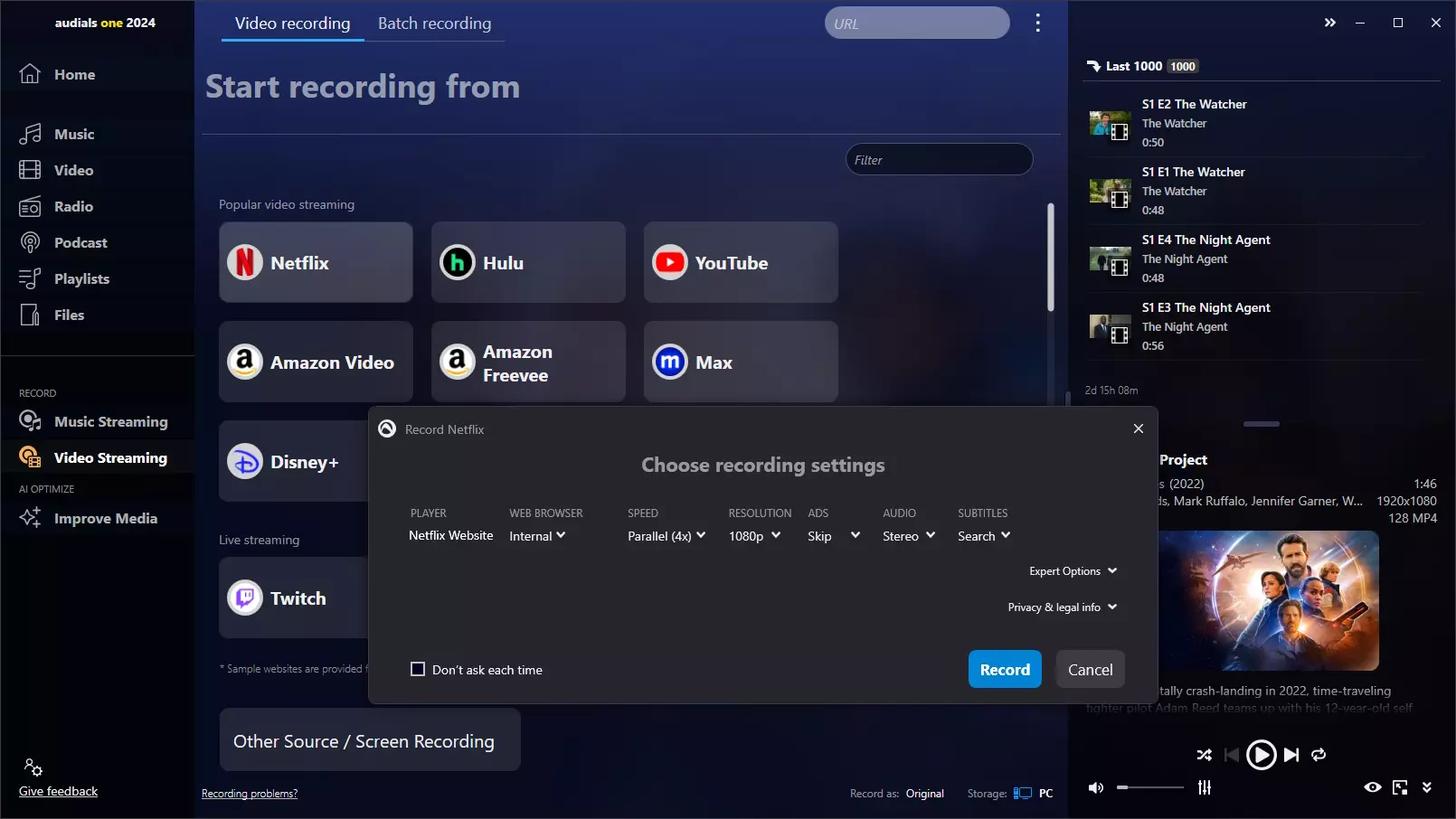
Task: Click the Last 1000 list header
Action: [x=1142, y=66]
